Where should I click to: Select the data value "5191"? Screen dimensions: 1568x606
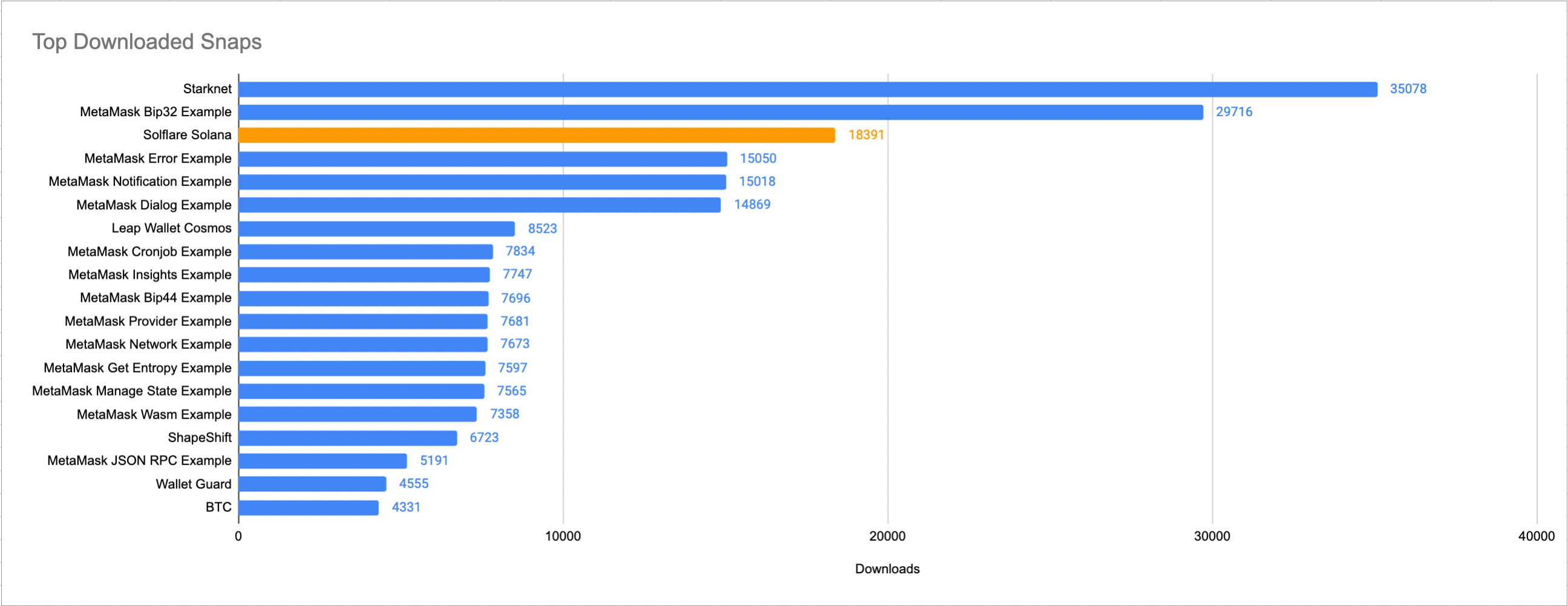pos(434,461)
